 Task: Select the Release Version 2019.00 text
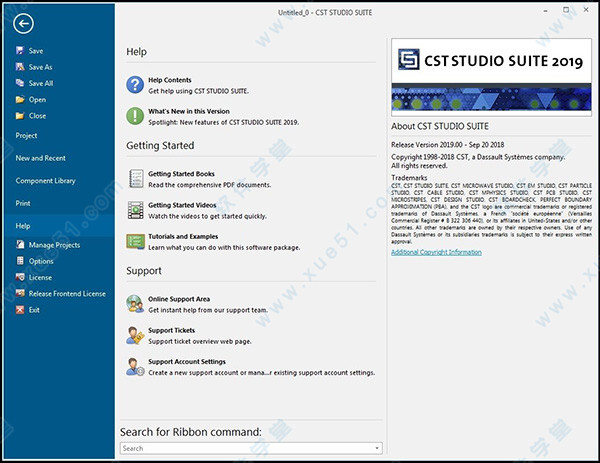[x=447, y=145]
